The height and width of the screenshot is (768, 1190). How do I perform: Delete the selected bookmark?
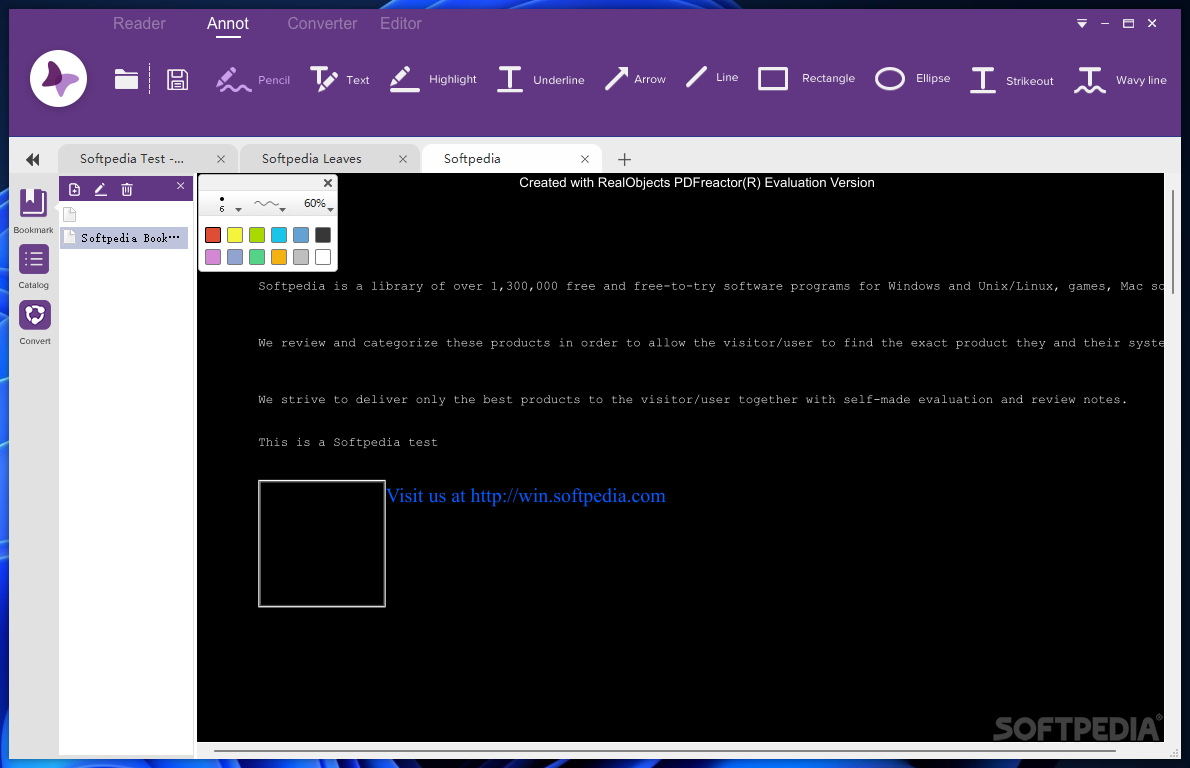point(127,190)
